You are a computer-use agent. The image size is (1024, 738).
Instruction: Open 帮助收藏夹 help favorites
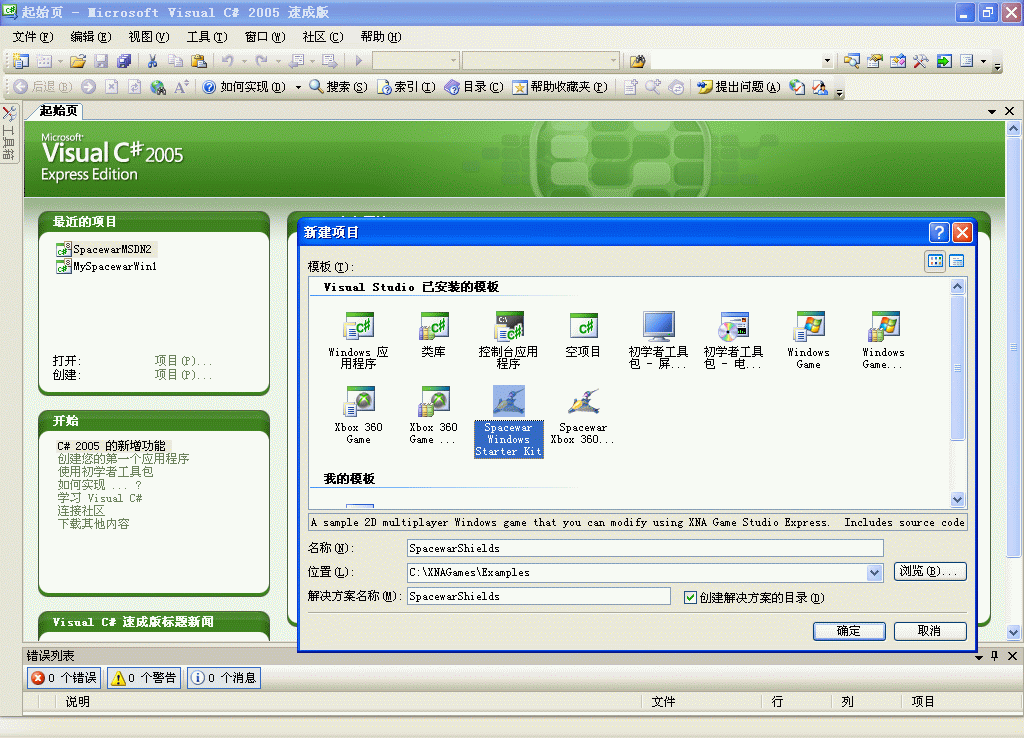560,87
